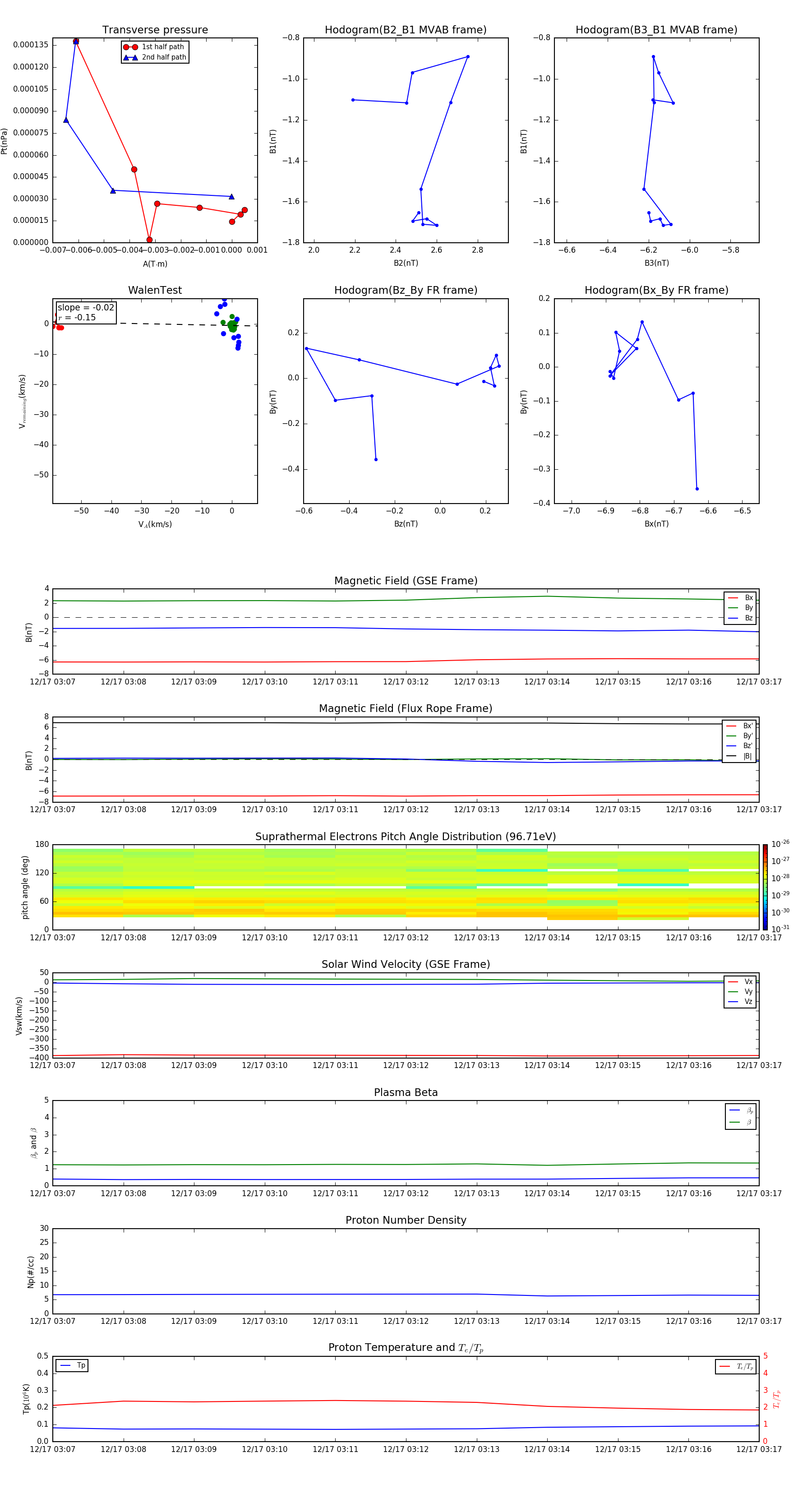The height and width of the screenshot is (1489, 812).
Task: Click the 'r = -0.15' annotation
Action: coord(77,317)
